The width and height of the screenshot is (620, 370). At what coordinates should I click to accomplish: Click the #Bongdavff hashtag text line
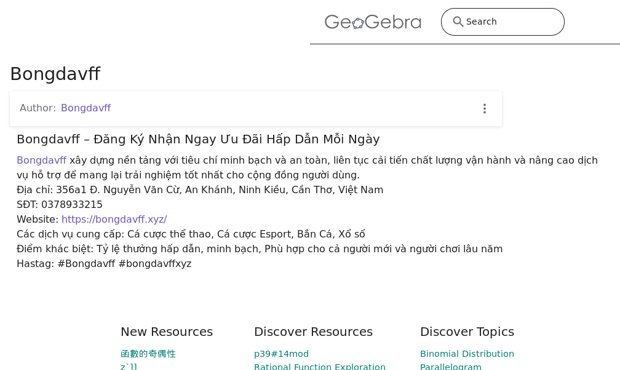[x=104, y=264]
